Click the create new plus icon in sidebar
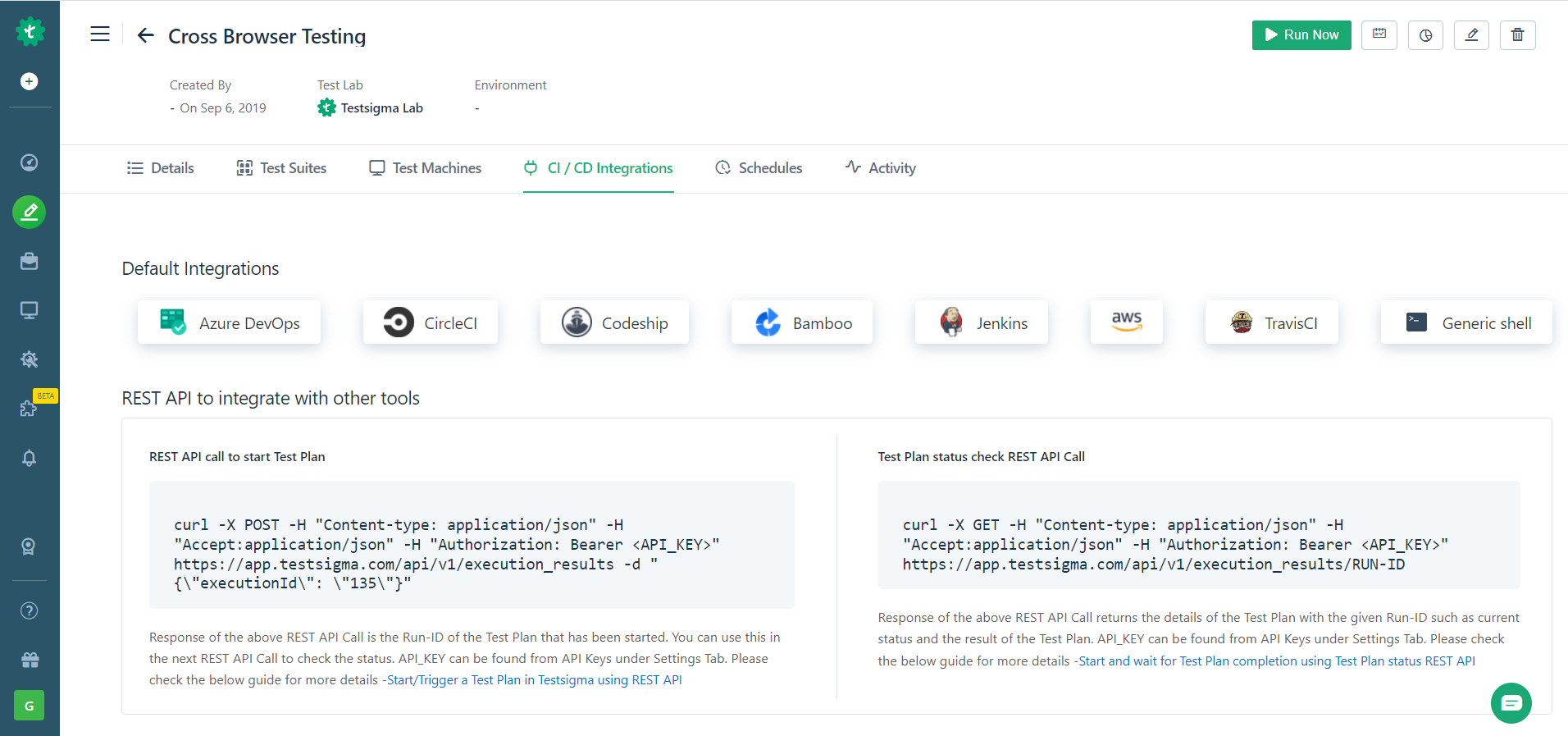Screen dimensions: 1568x736 (x=30, y=81)
